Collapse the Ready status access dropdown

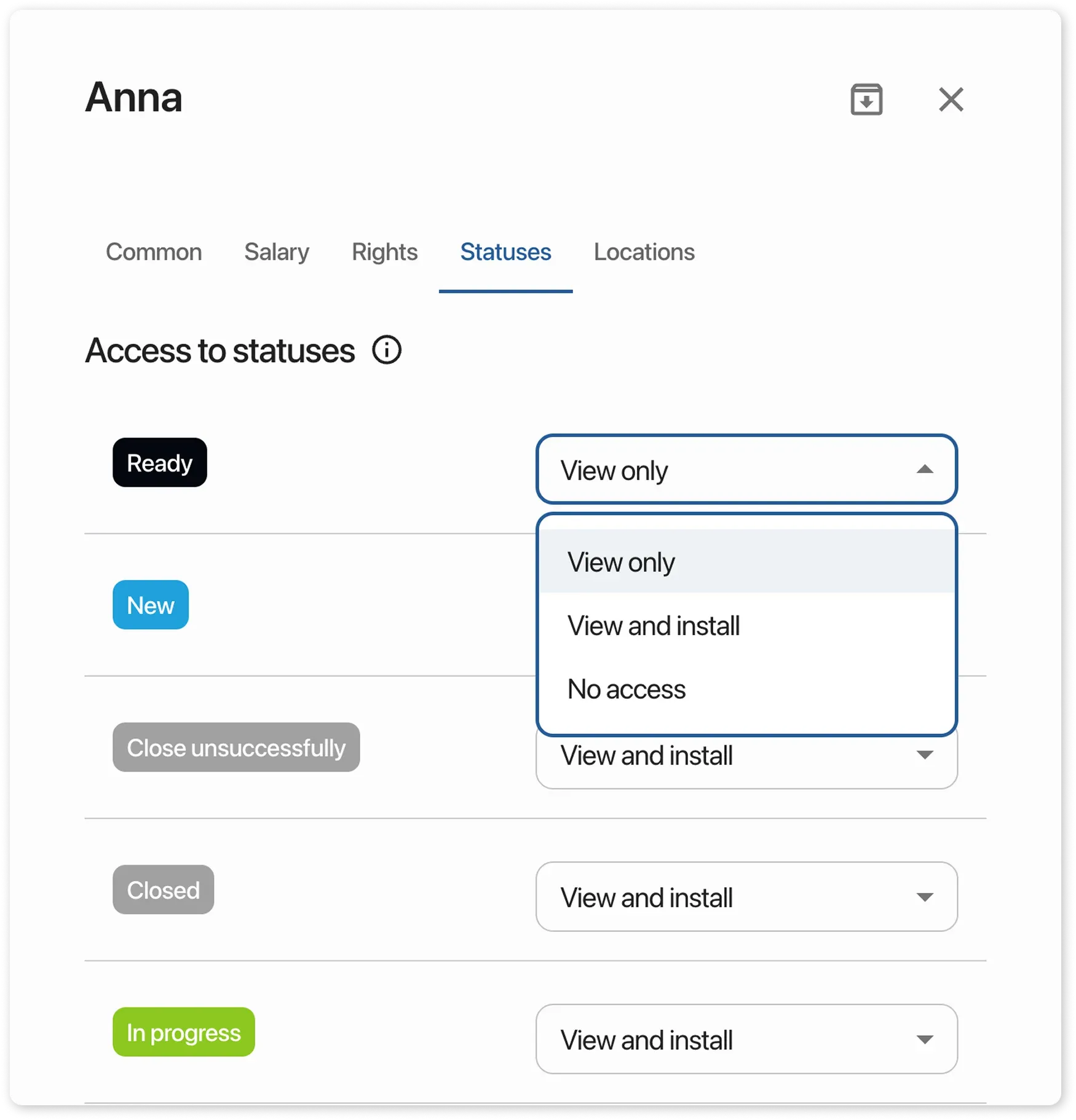point(924,470)
